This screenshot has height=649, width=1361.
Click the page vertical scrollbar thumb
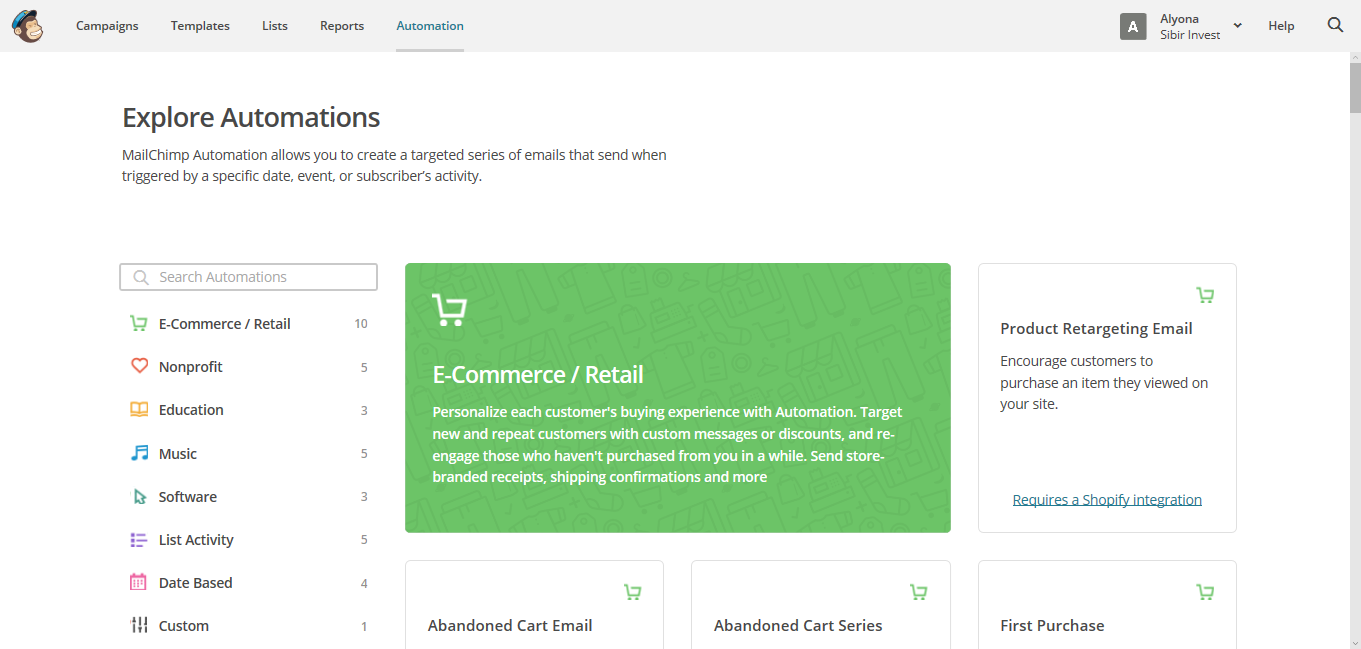point(1354,84)
